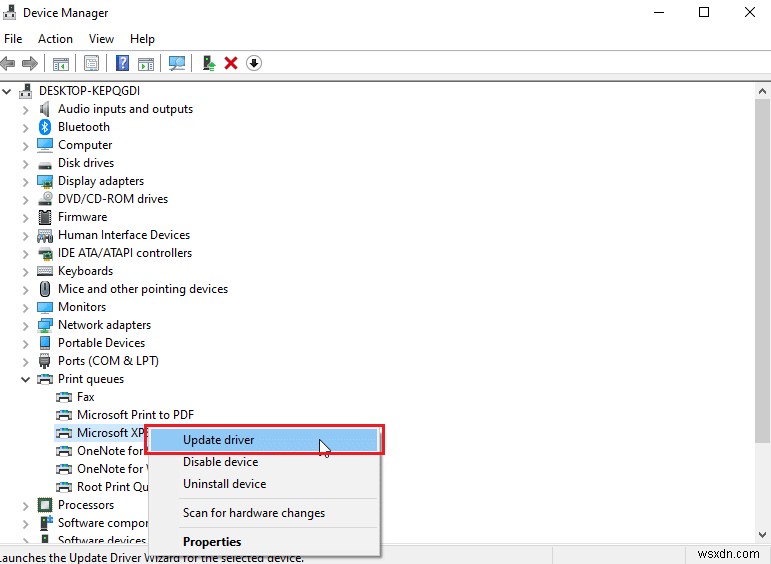Screen dimensions: 771x564
Task: Expand the Bluetooth node
Action: [26, 127]
